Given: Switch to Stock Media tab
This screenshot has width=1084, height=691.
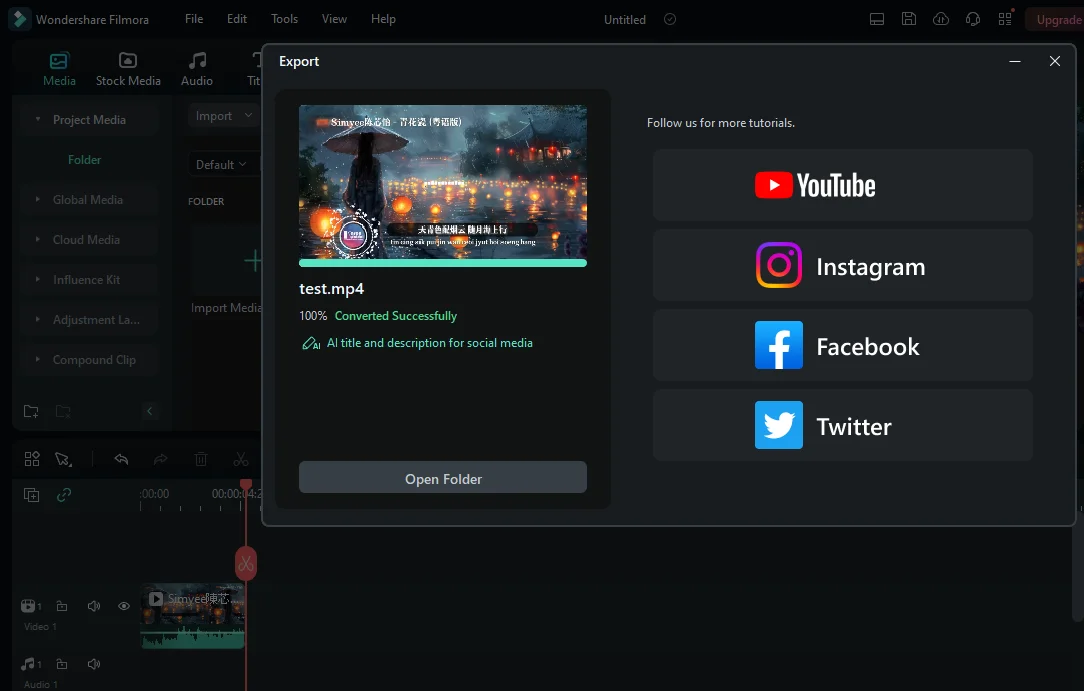Looking at the screenshot, I should click(x=128, y=70).
